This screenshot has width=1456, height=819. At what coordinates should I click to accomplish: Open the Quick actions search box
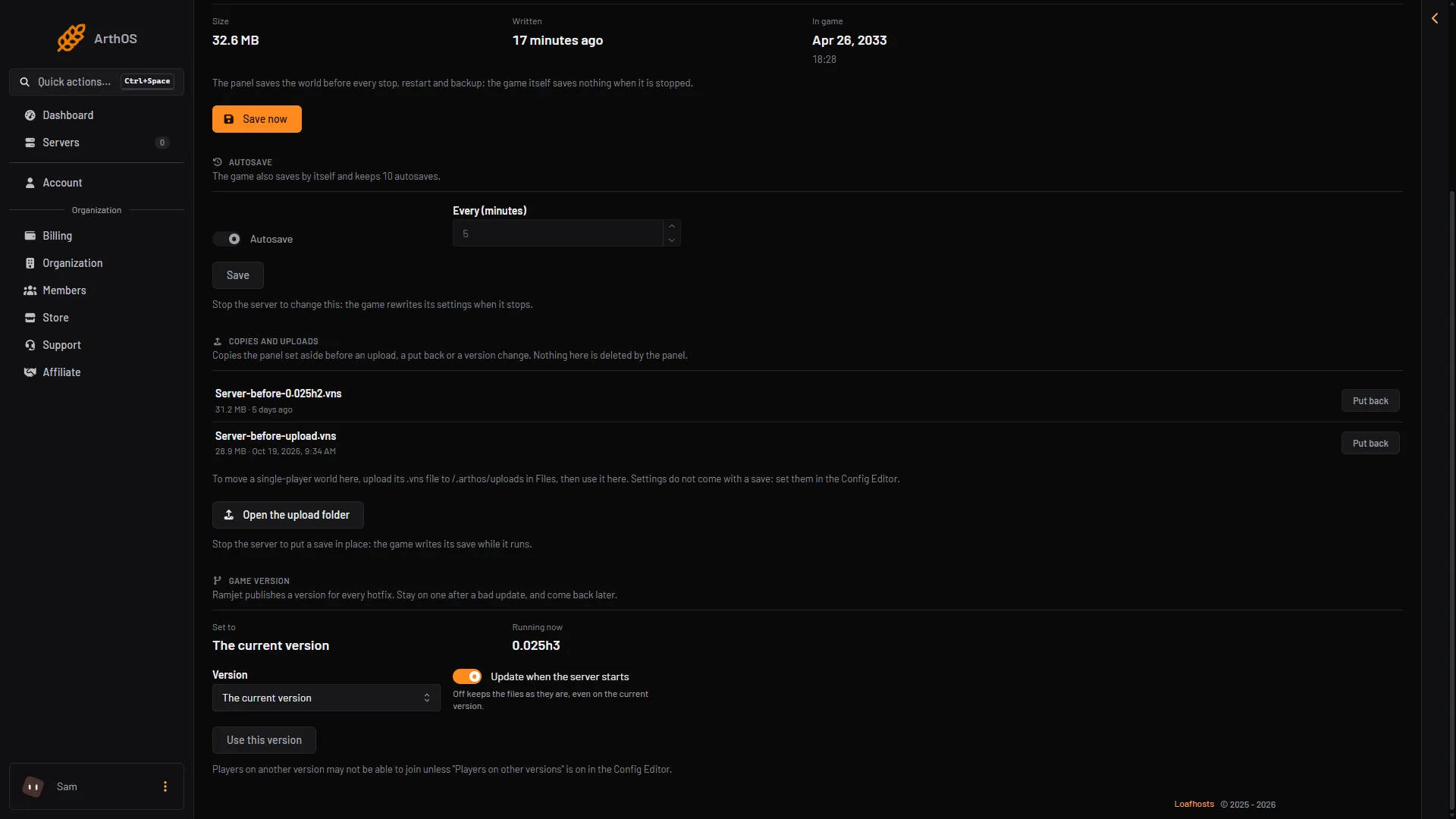point(96,82)
